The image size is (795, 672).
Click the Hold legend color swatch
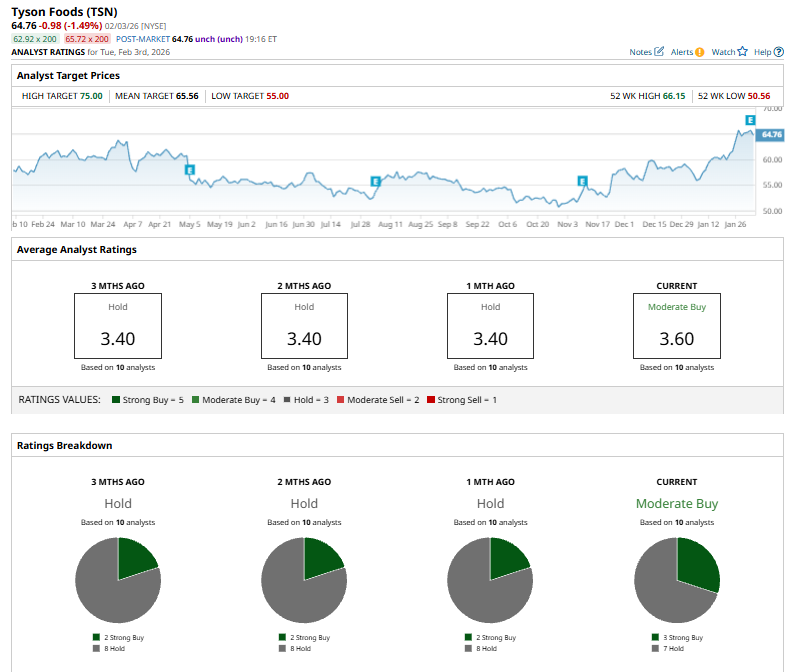(x=287, y=400)
